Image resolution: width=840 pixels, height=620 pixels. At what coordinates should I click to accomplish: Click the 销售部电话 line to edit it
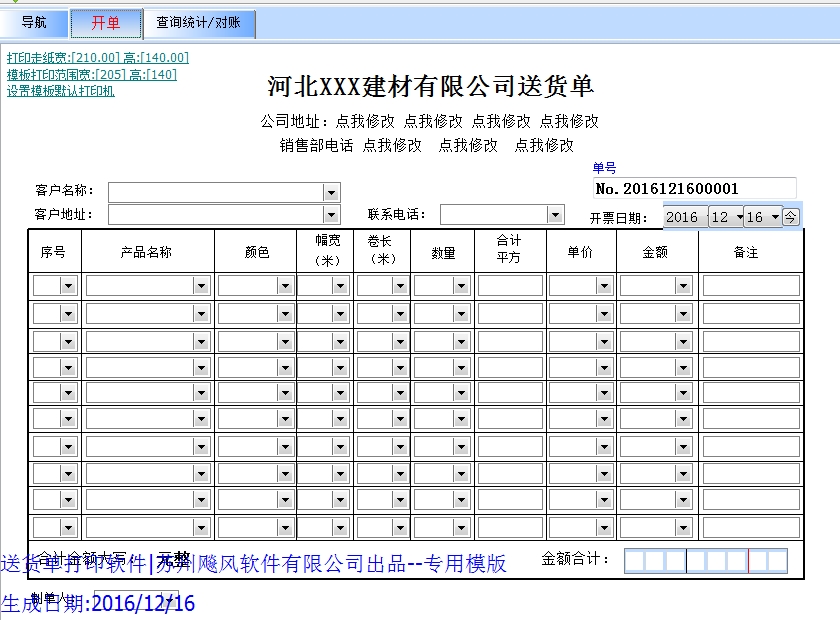426,145
